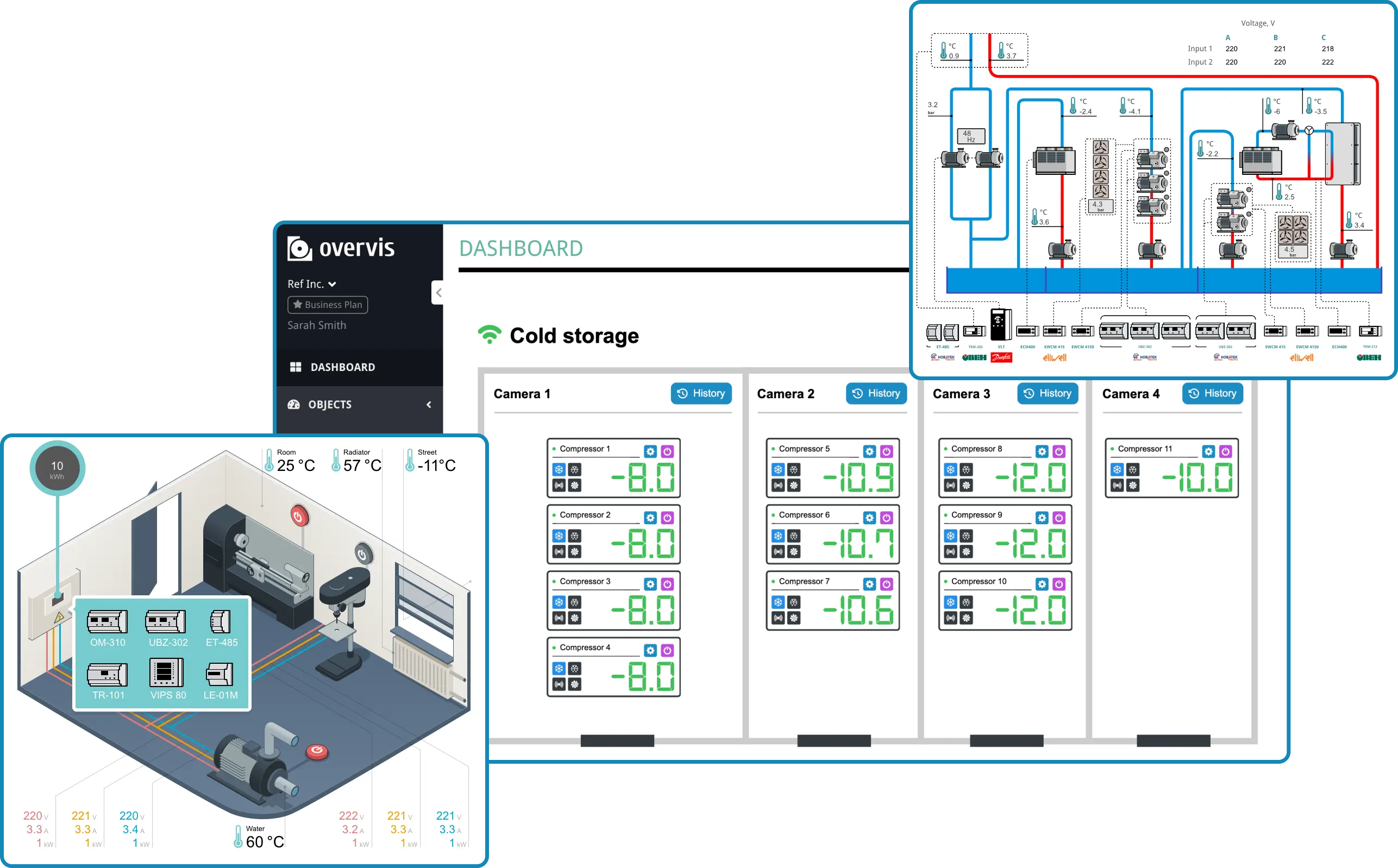The width and height of the screenshot is (1398, 868).
Task: Click the settings gear icon on Compressor 1
Action: tap(650, 452)
